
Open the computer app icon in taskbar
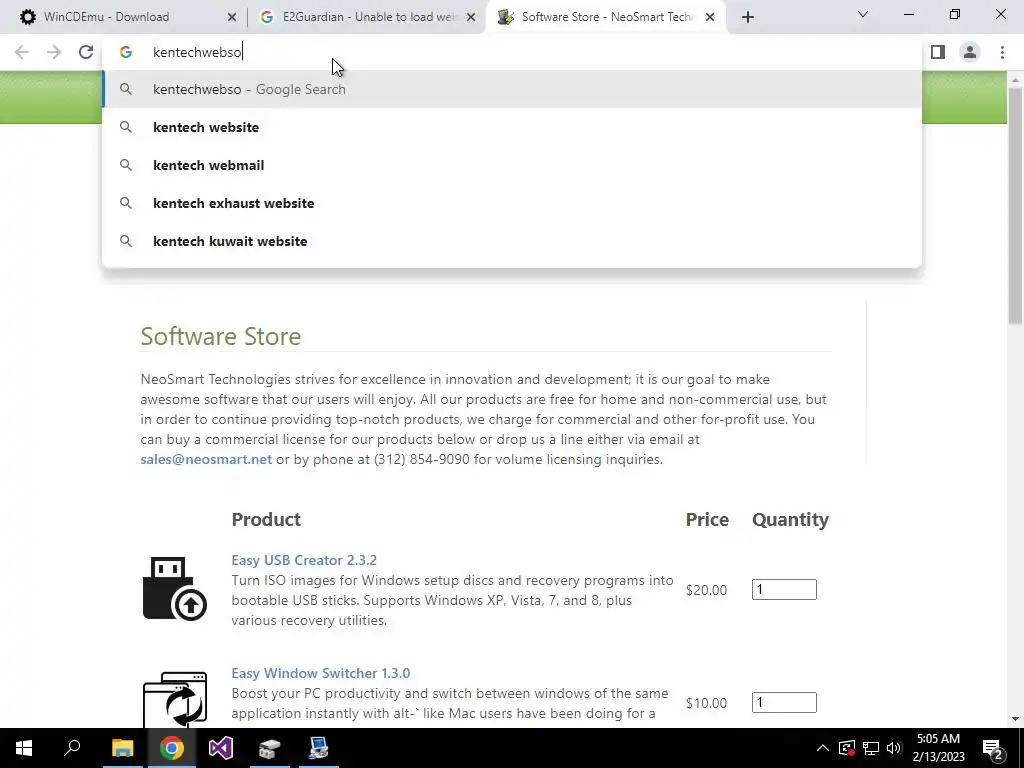[319, 748]
